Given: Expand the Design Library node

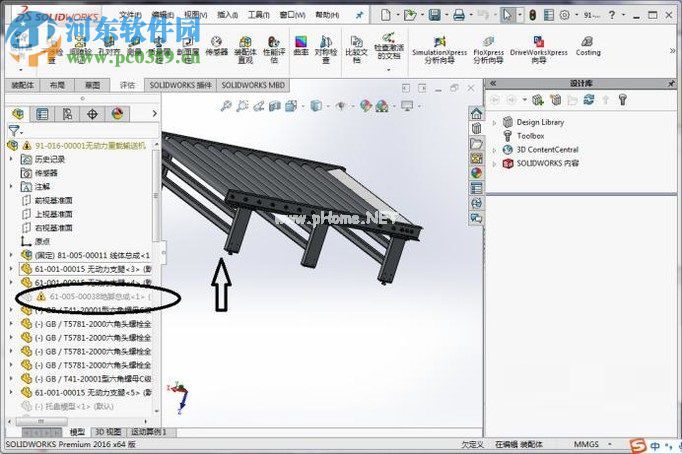Looking at the screenshot, I should 494,123.
